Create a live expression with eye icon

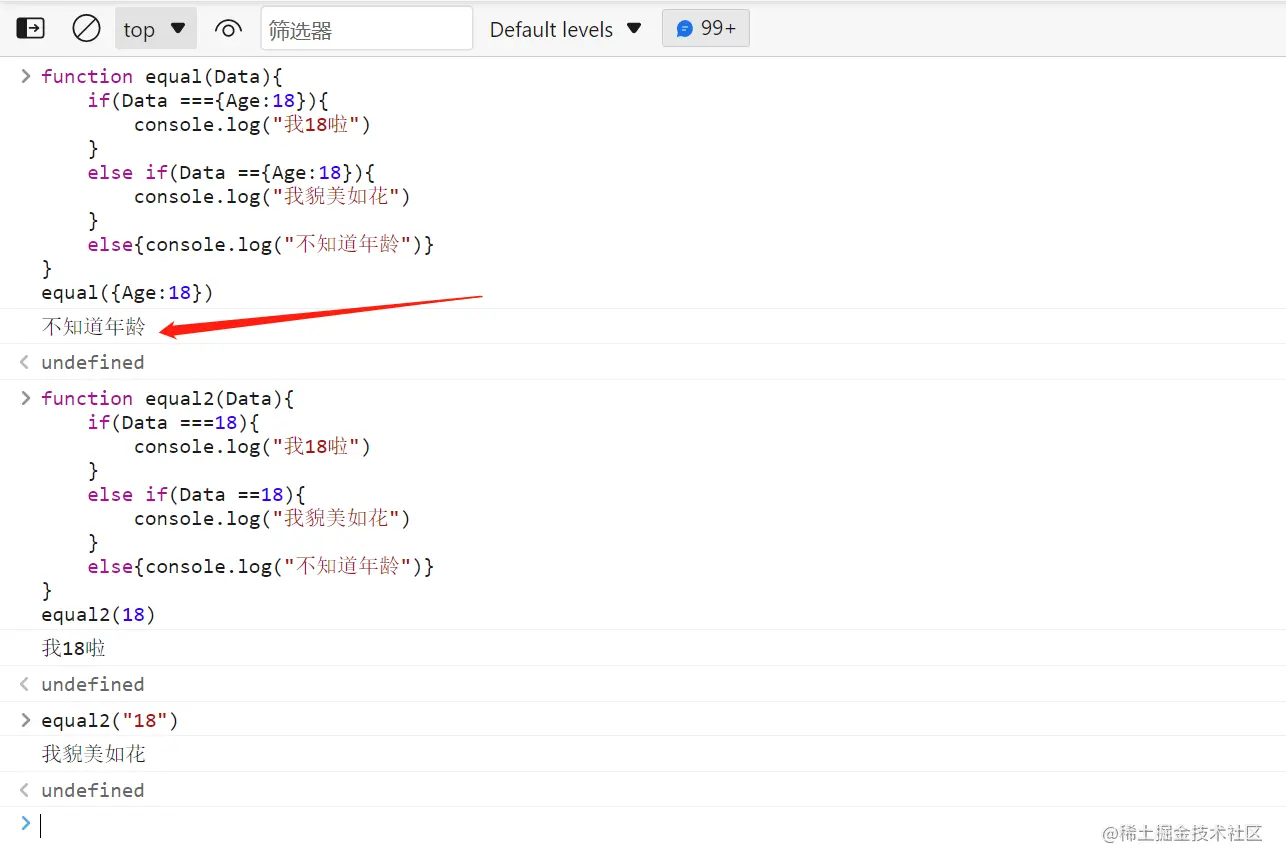[x=228, y=29]
